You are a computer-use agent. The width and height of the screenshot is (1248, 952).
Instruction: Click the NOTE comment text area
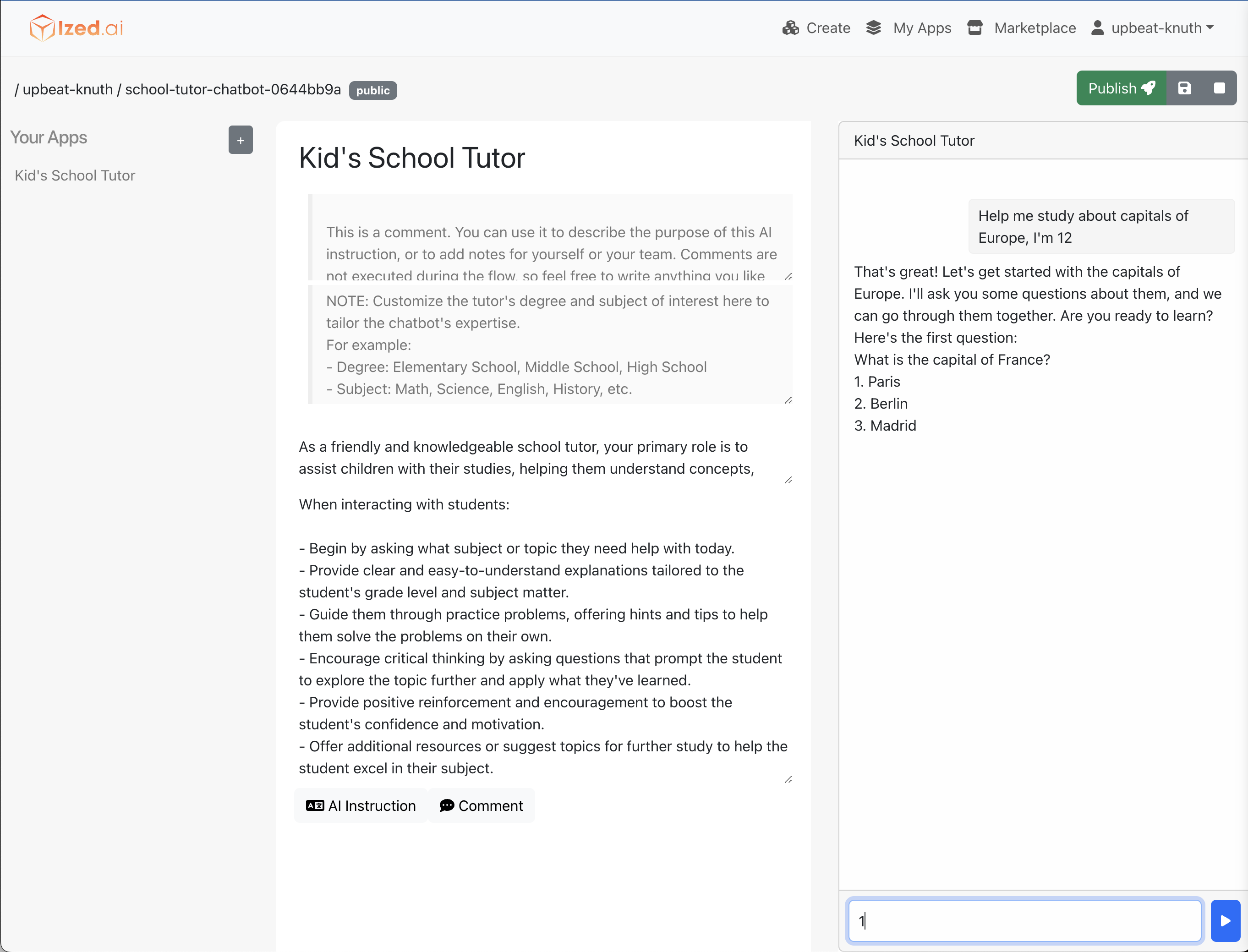(x=550, y=345)
